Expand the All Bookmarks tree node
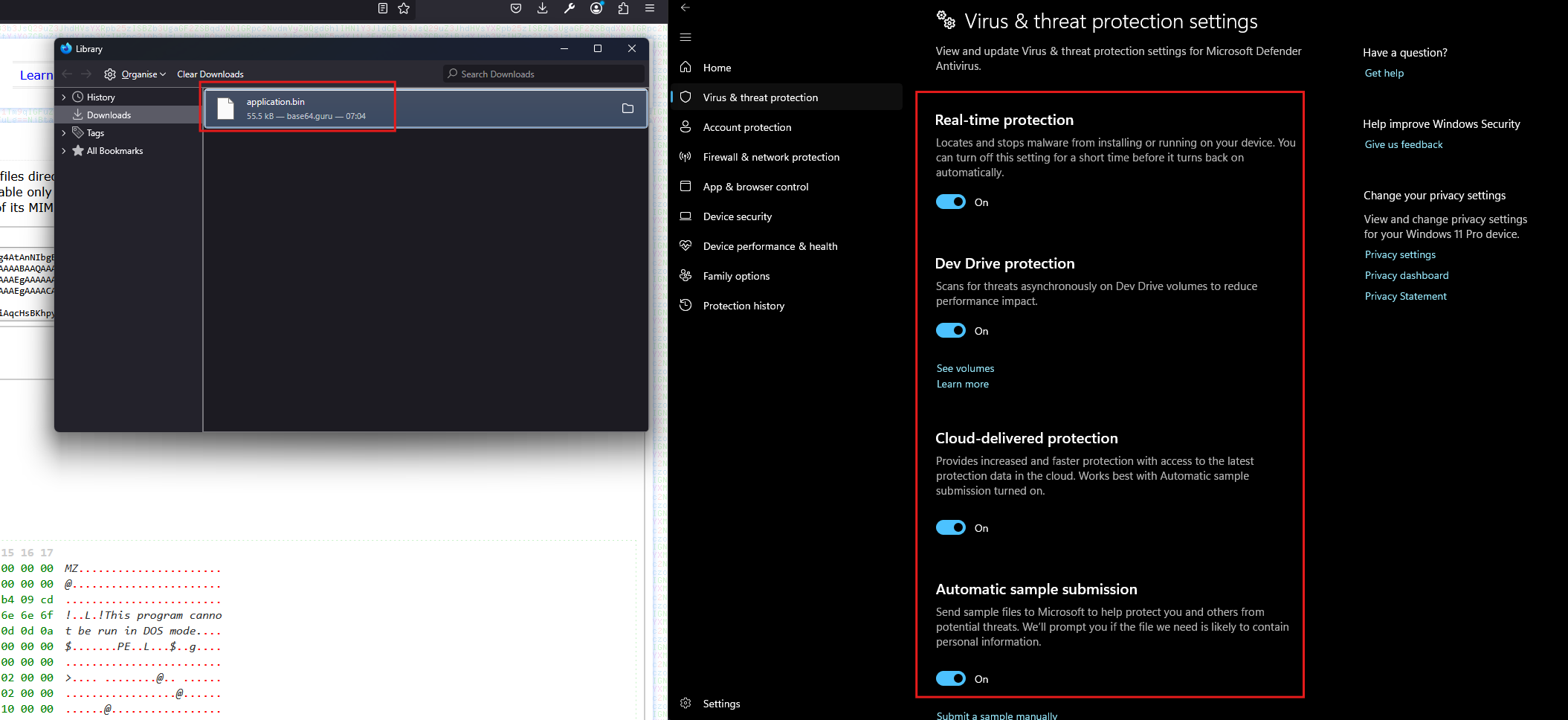The height and width of the screenshot is (720, 1568). pos(64,151)
